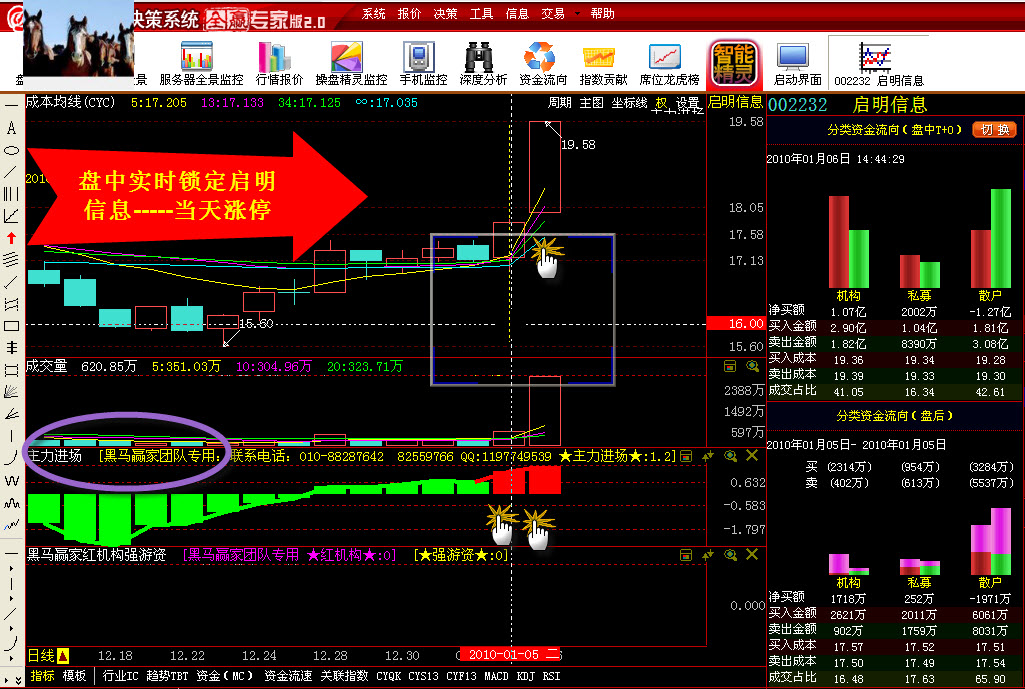Click the 指数贡献 toolbar icon
1025x689 pixels.
(603, 62)
